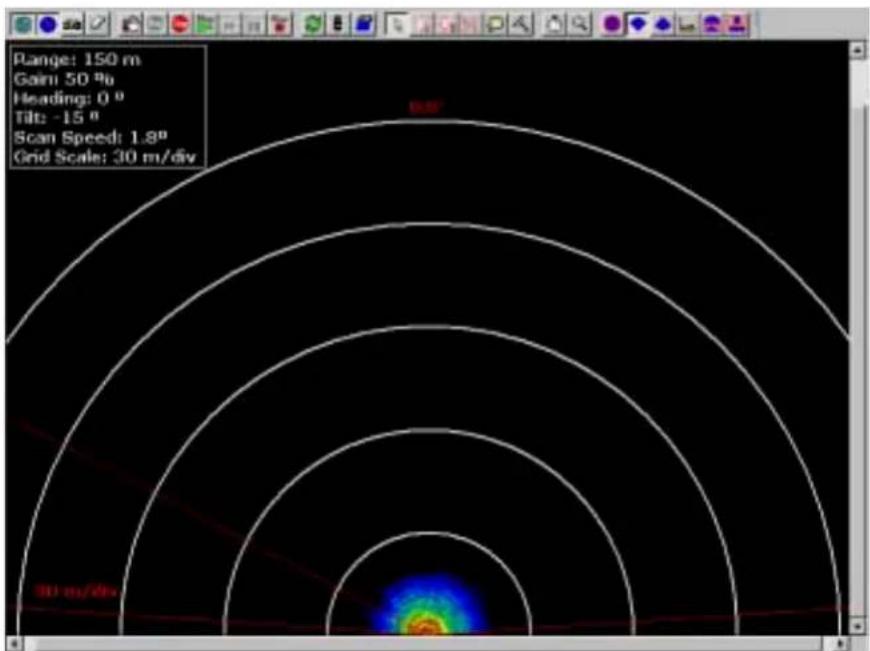Click the red stop sign icon

tap(180, 24)
